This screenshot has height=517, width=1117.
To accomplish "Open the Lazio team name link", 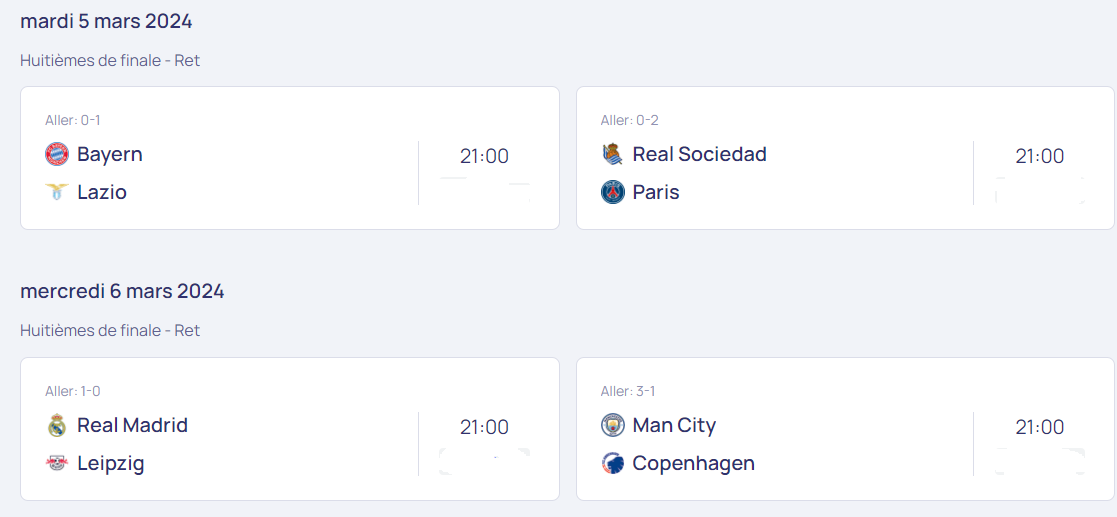I will 102,192.
